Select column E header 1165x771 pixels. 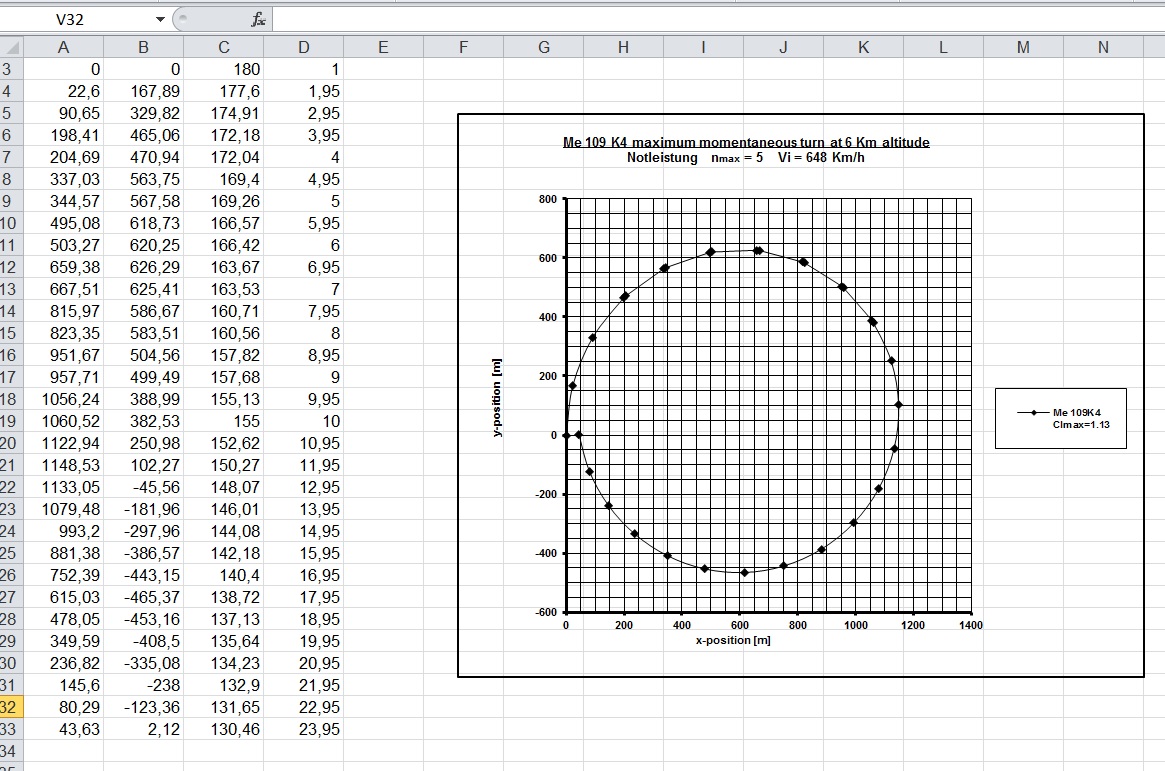click(x=383, y=48)
